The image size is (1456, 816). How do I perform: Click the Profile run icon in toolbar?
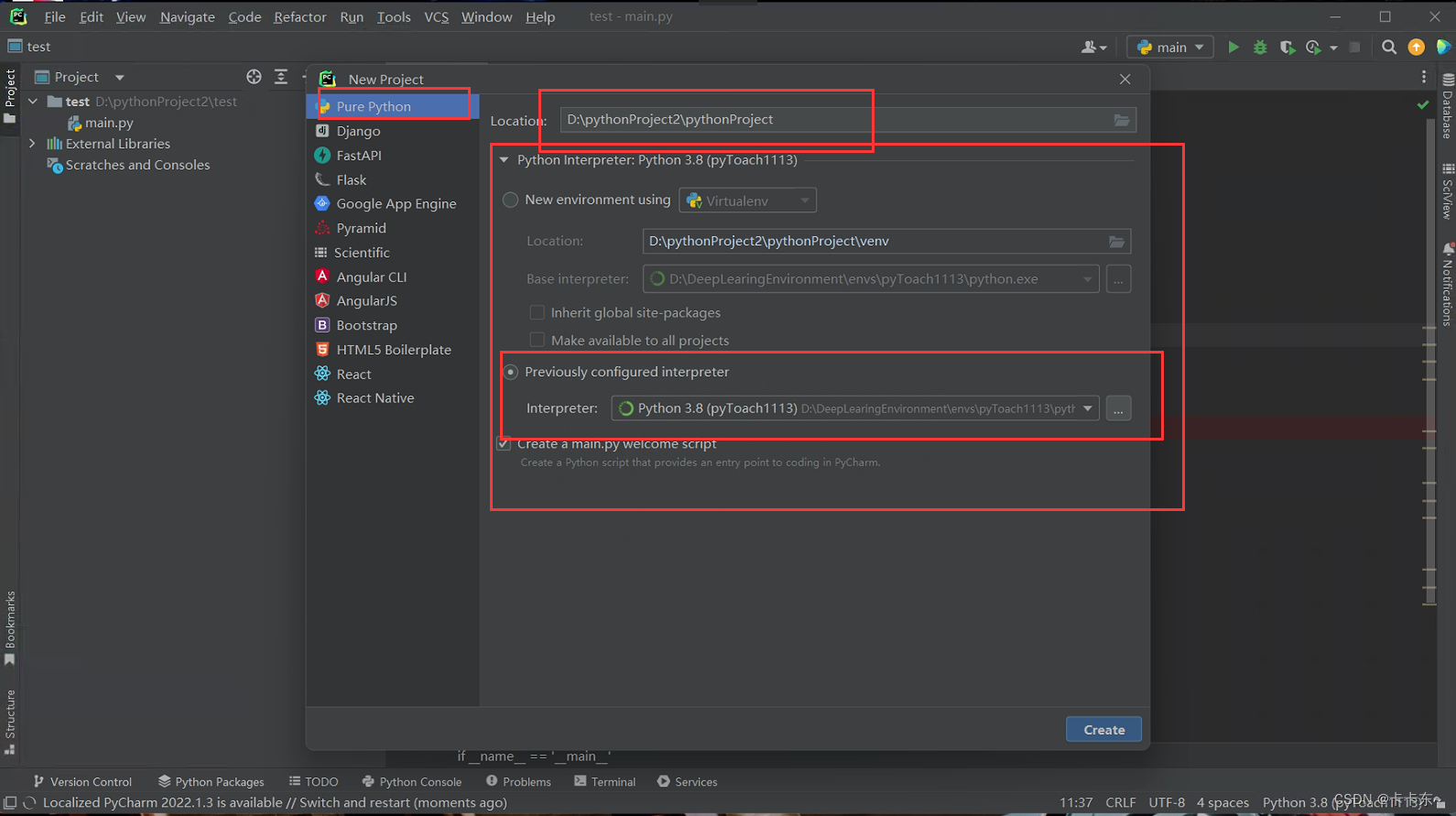coord(1314,47)
